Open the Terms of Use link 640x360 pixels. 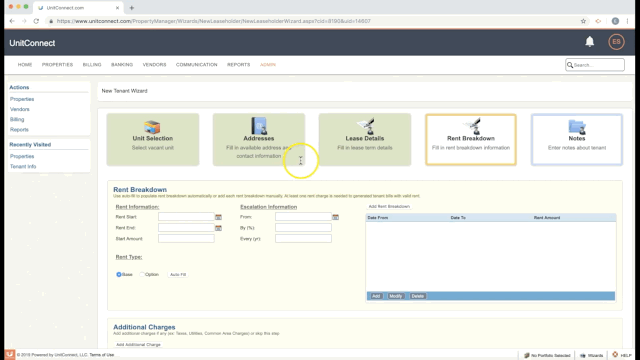point(102,355)
